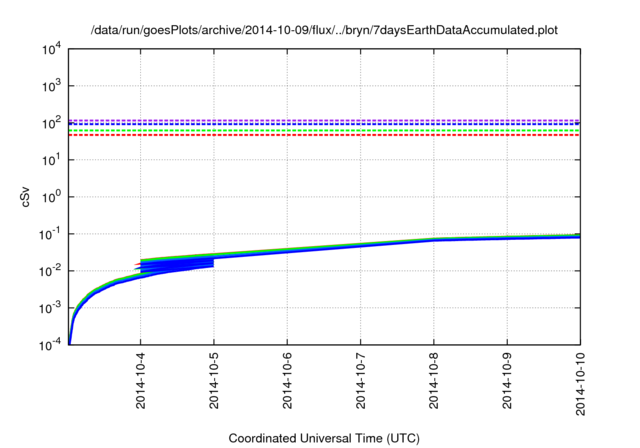Screen dimensions: 640x448
Task: Click the 10^4 y-axis tick label
Action: 51,49
